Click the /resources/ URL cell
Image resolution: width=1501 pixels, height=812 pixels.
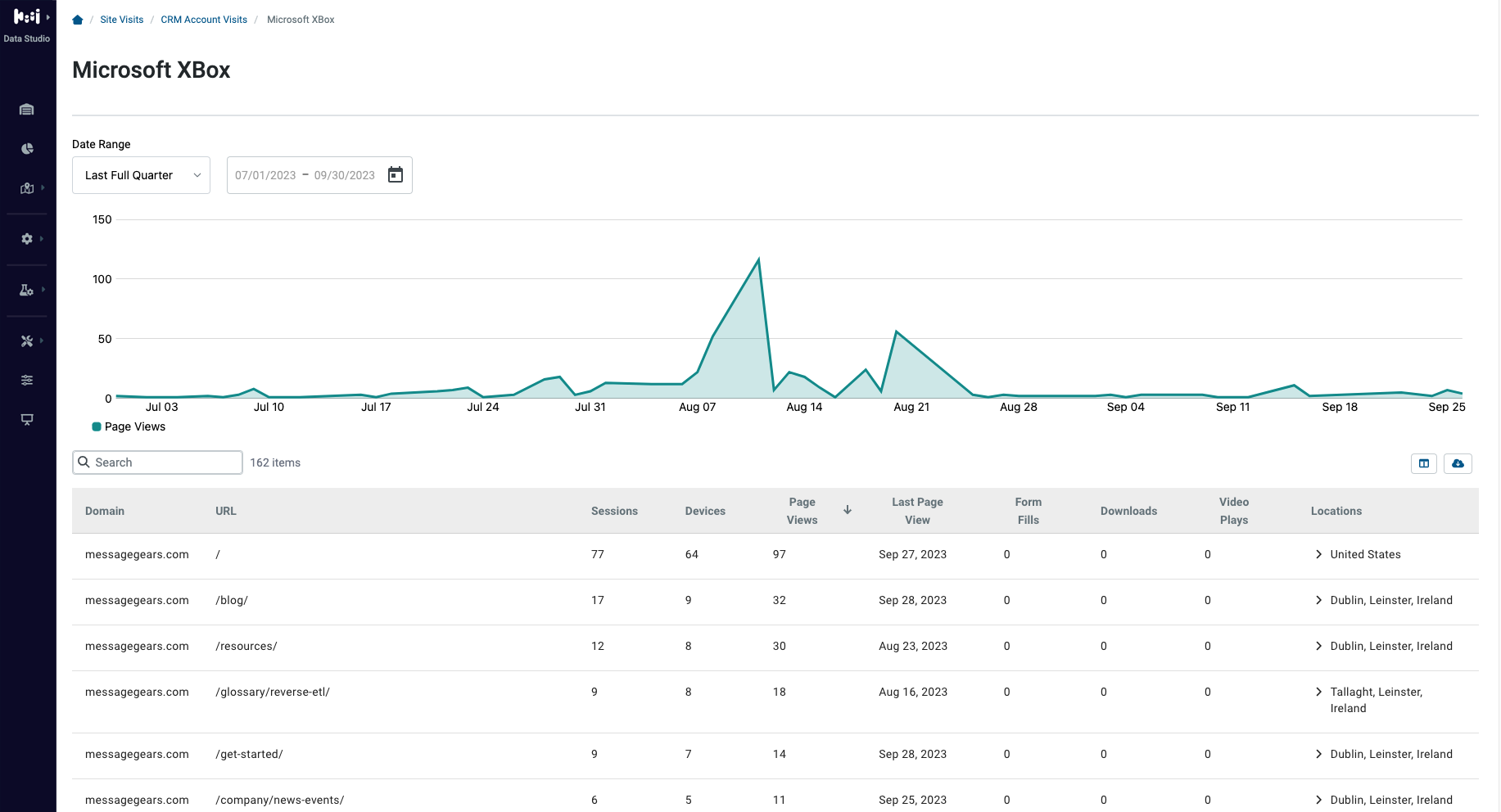(x=246, y=646)
